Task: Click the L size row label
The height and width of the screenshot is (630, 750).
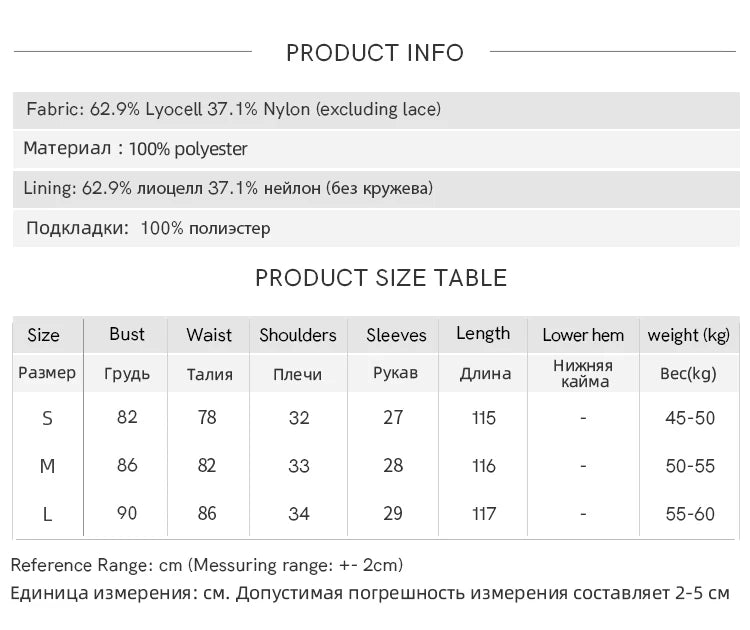Action: tap(47, 514)
